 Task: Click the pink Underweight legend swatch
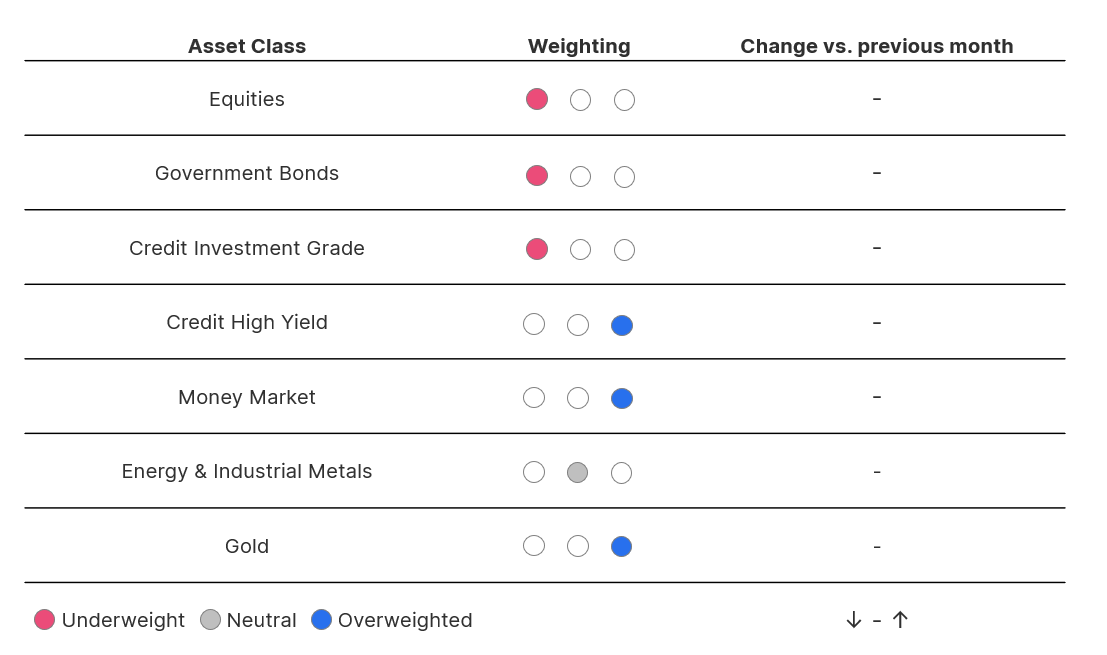[44, 620]
